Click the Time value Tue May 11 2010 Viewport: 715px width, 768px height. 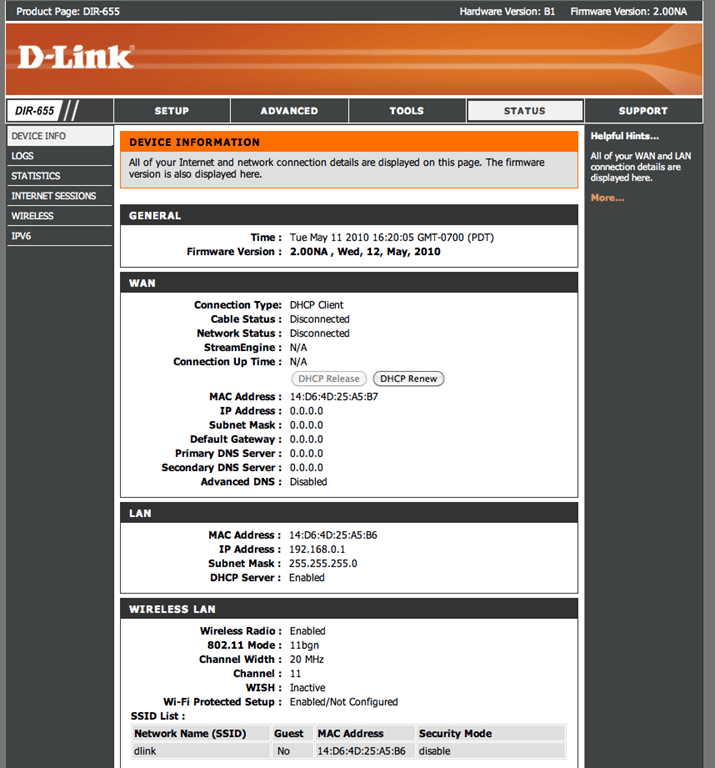coord(392,238)
